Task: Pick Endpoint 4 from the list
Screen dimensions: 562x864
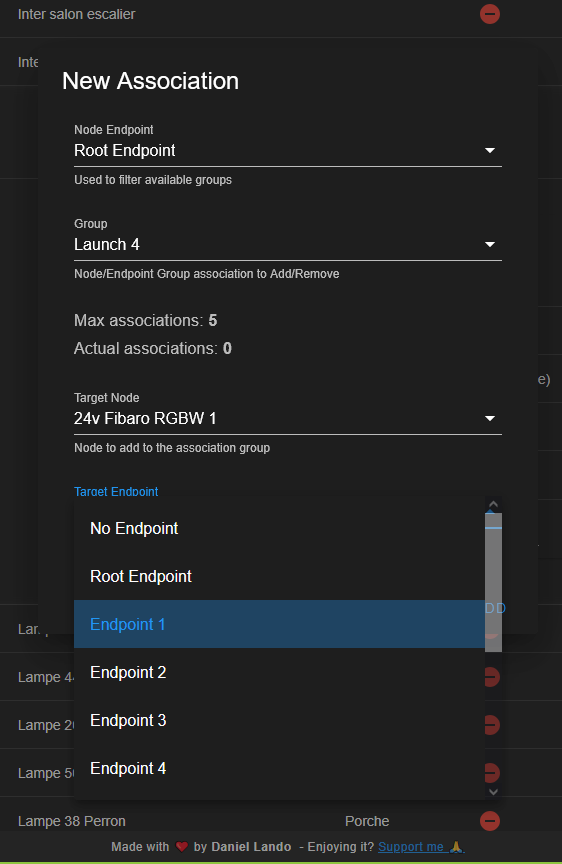Action: point(279,768)
